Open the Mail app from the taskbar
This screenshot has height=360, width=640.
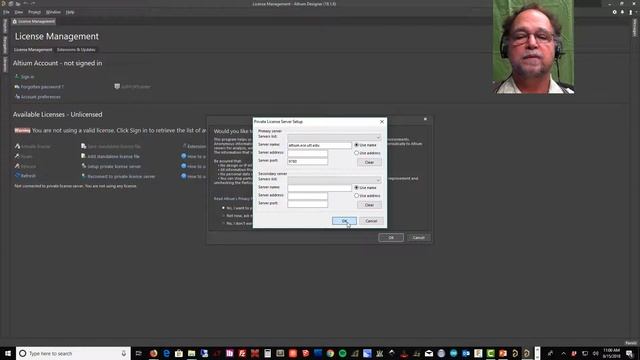429,353
